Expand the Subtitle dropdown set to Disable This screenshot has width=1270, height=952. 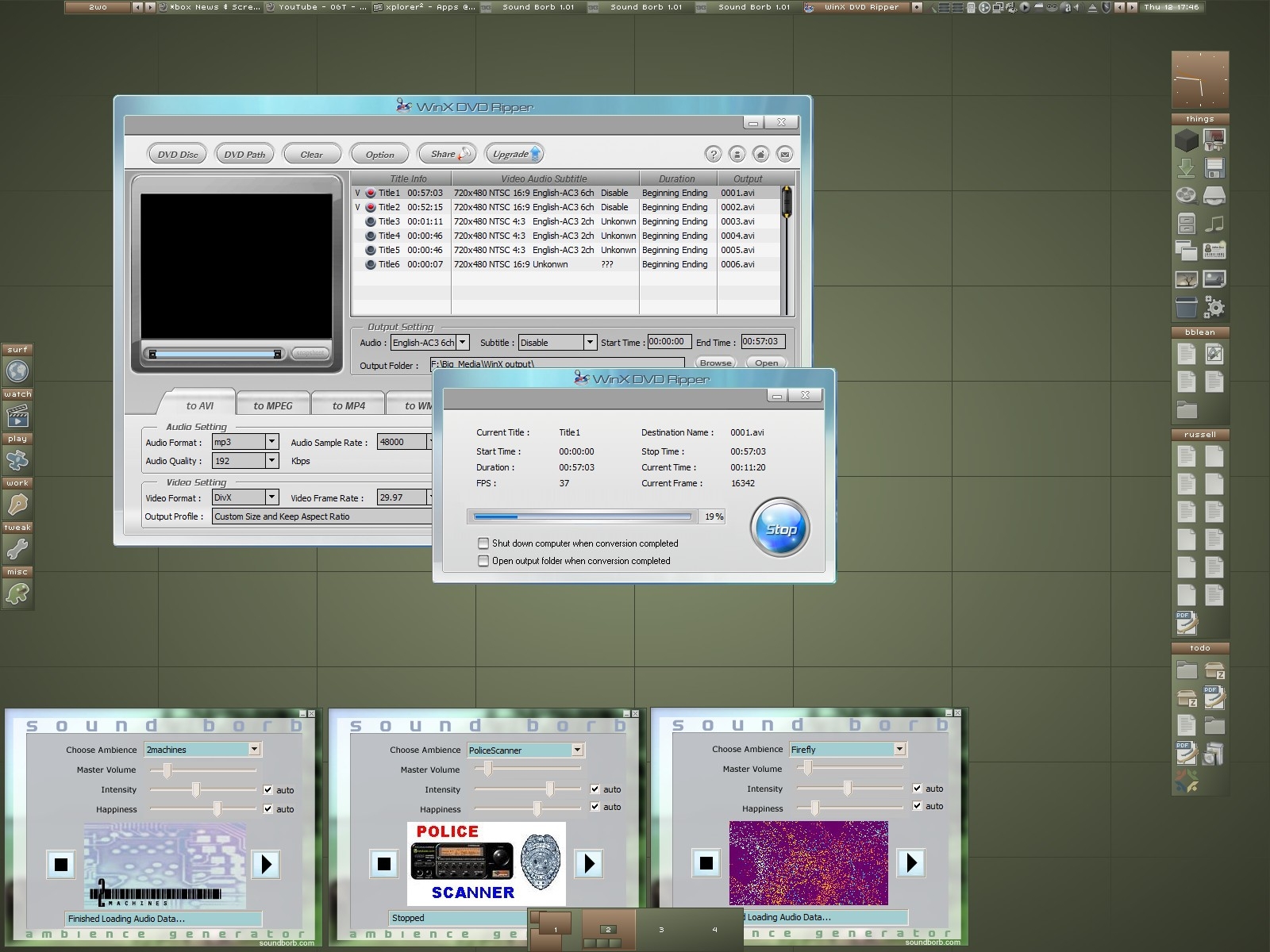coord(590,343)
